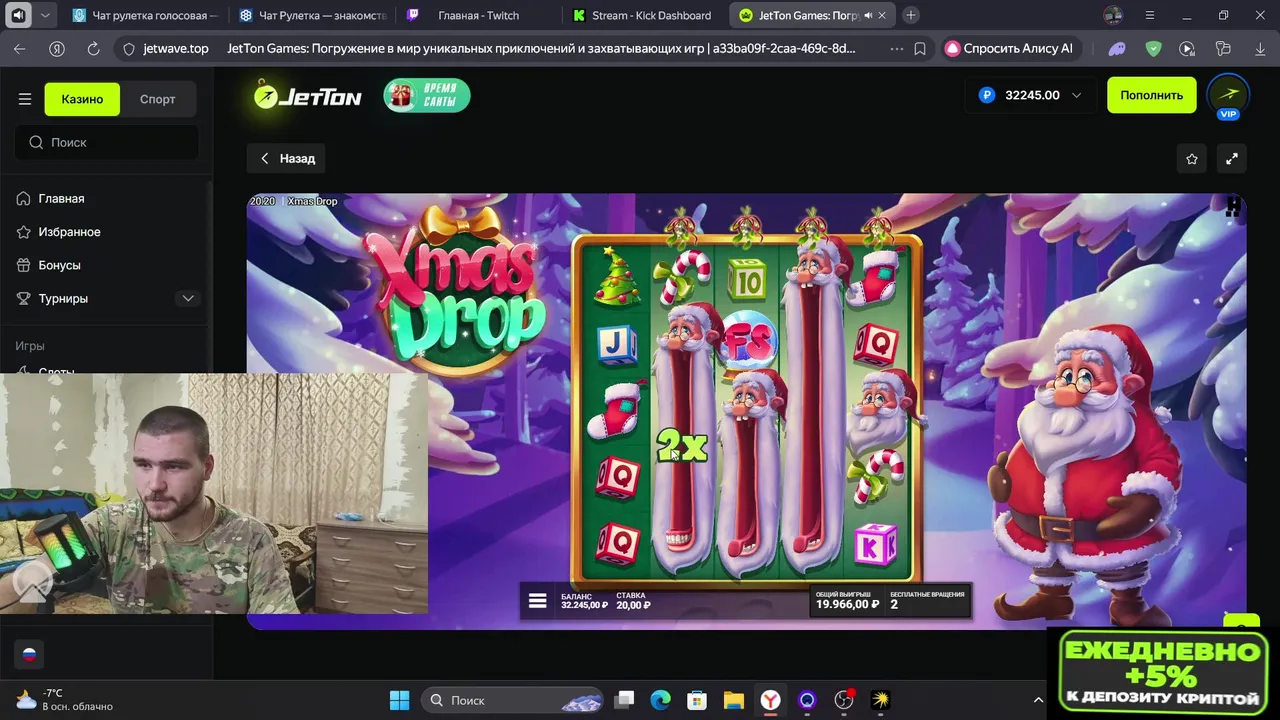Open the Yandex home button
Image resolution: width=1280 pixels, height=720 pixels.
pos(57,48)
